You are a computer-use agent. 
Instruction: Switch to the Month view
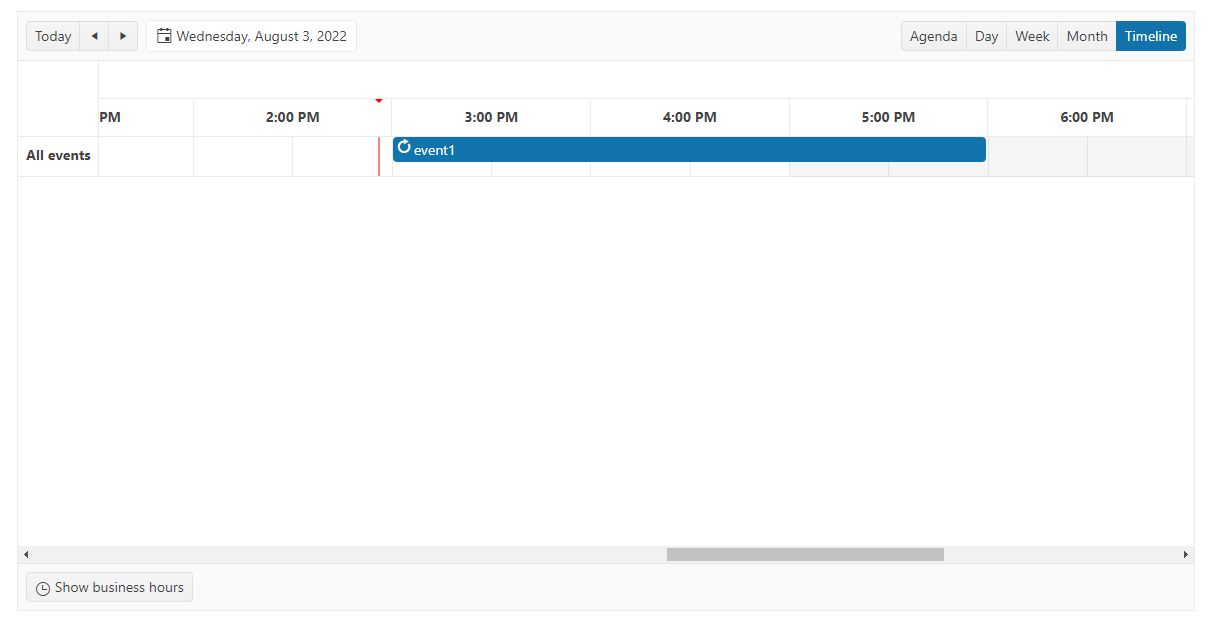(1086, 36)
